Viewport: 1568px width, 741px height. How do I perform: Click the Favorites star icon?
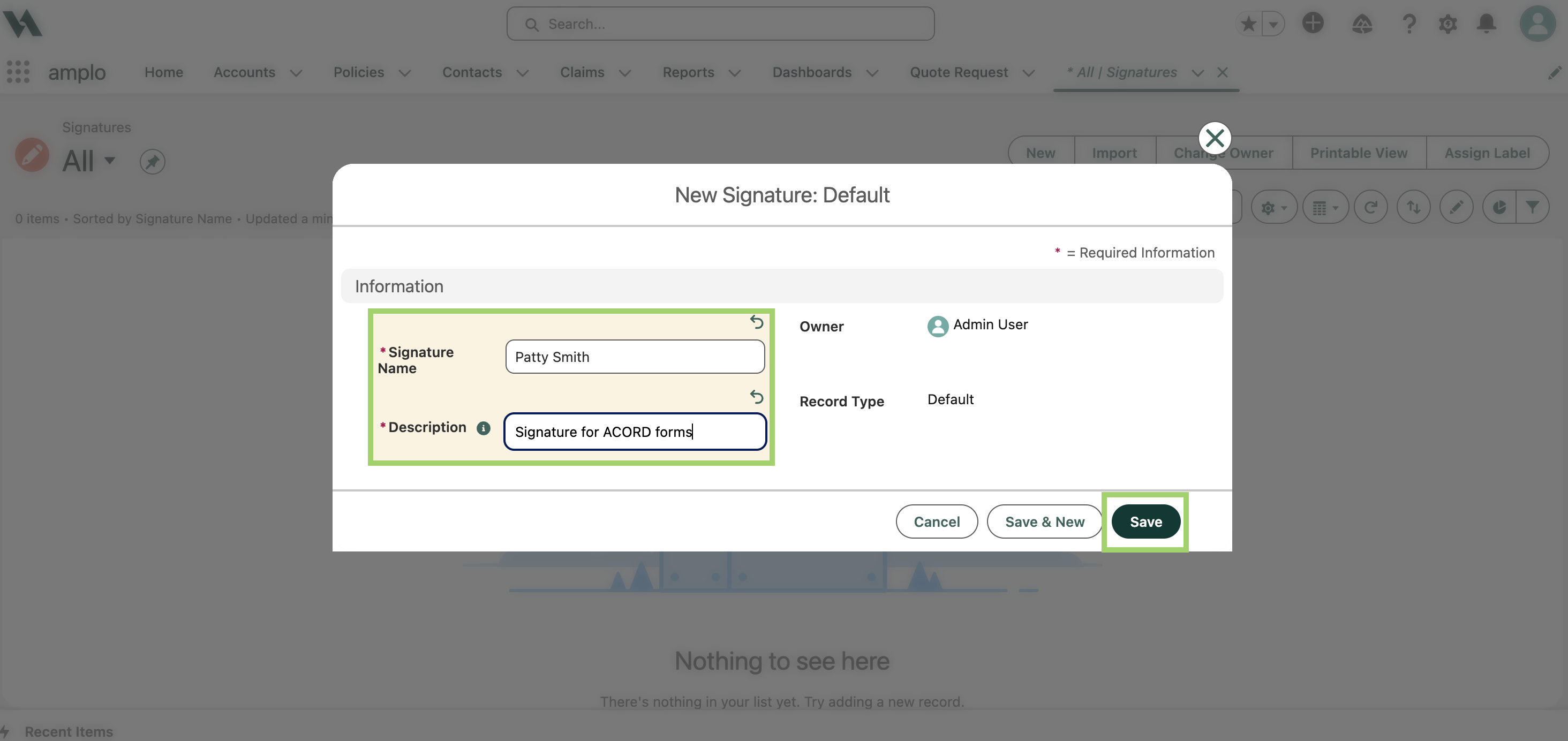1248,24
